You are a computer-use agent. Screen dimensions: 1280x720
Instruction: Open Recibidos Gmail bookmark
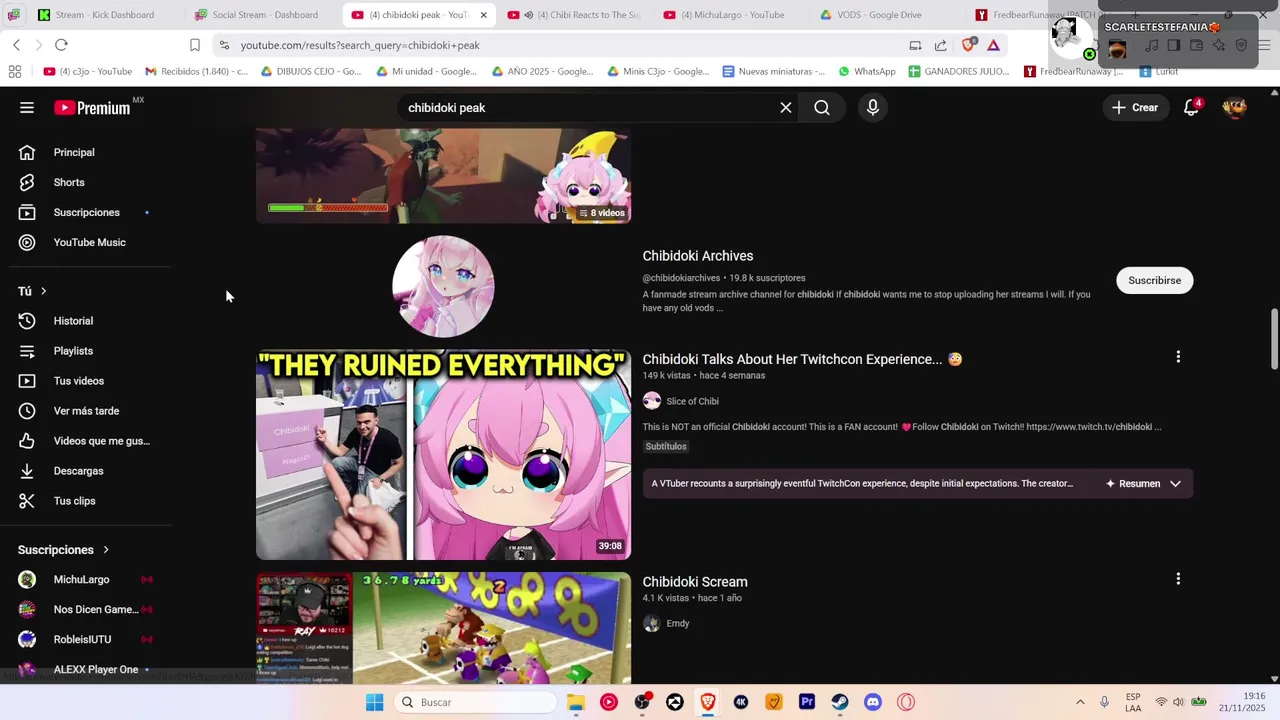(x=197, y=72)
